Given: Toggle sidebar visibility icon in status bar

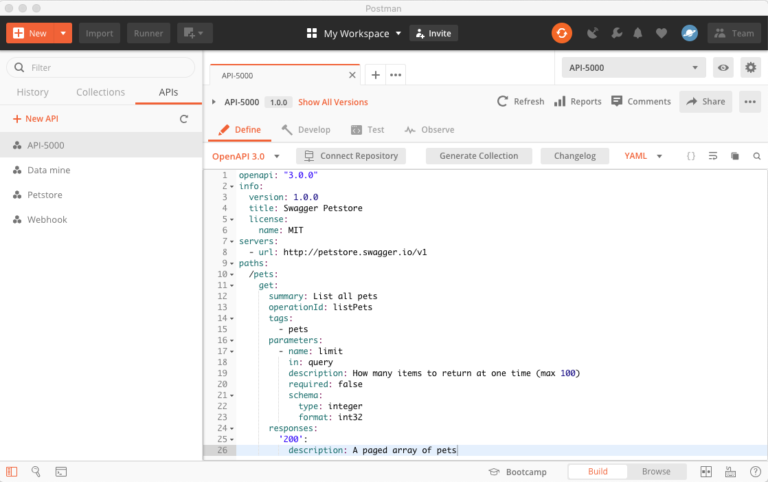Looking at the screenshot, I should (x=12, y=471).
